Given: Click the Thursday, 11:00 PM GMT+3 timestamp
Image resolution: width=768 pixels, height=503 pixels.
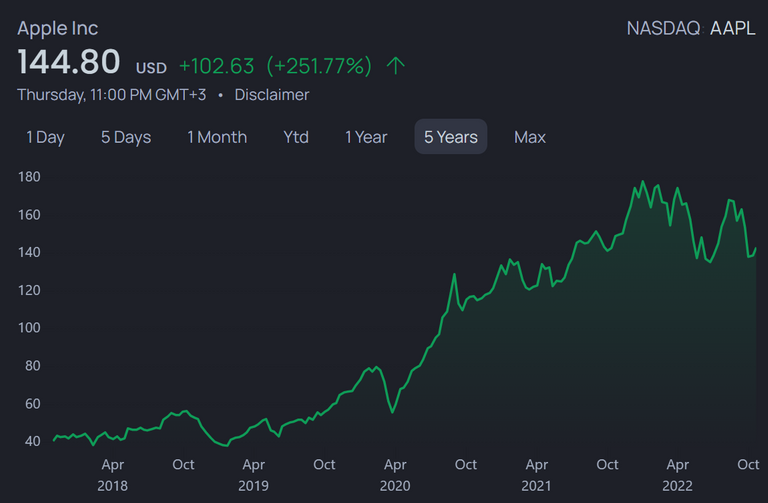Looking at the screenshot, I should [x=112, y=95].
